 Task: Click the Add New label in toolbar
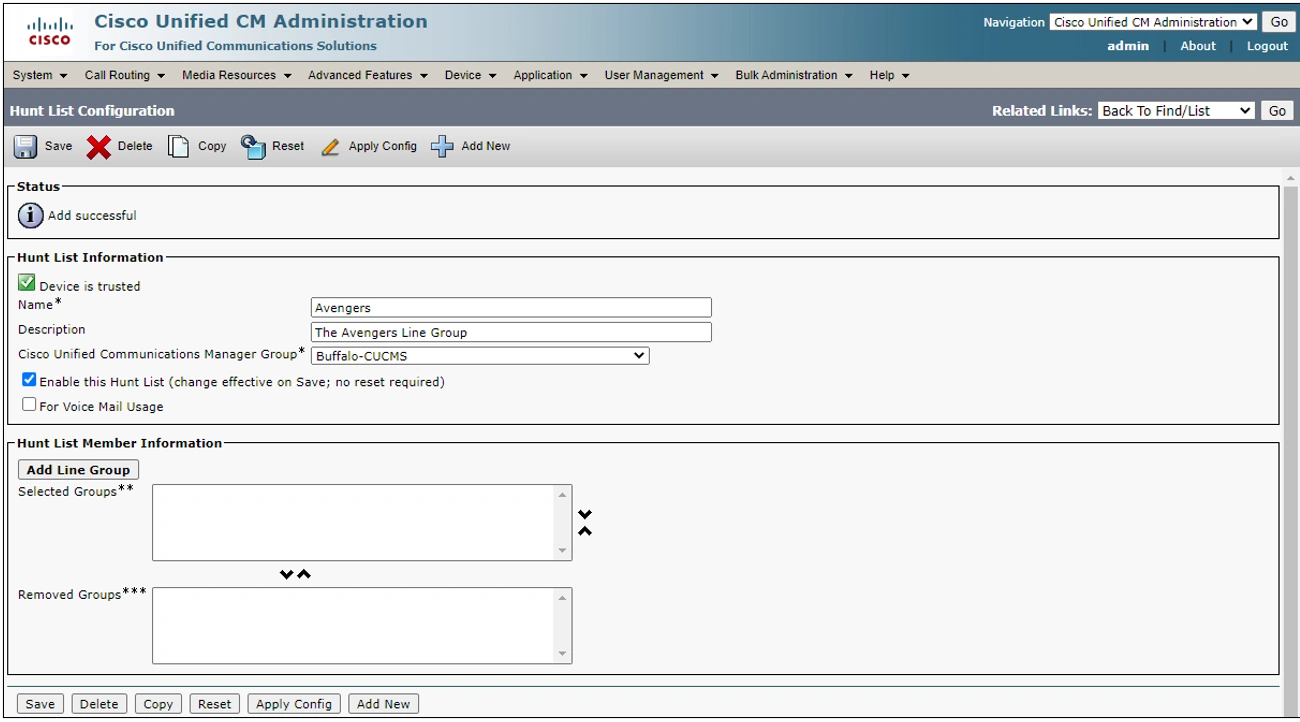pyautogui.click(x=486, y=146)
